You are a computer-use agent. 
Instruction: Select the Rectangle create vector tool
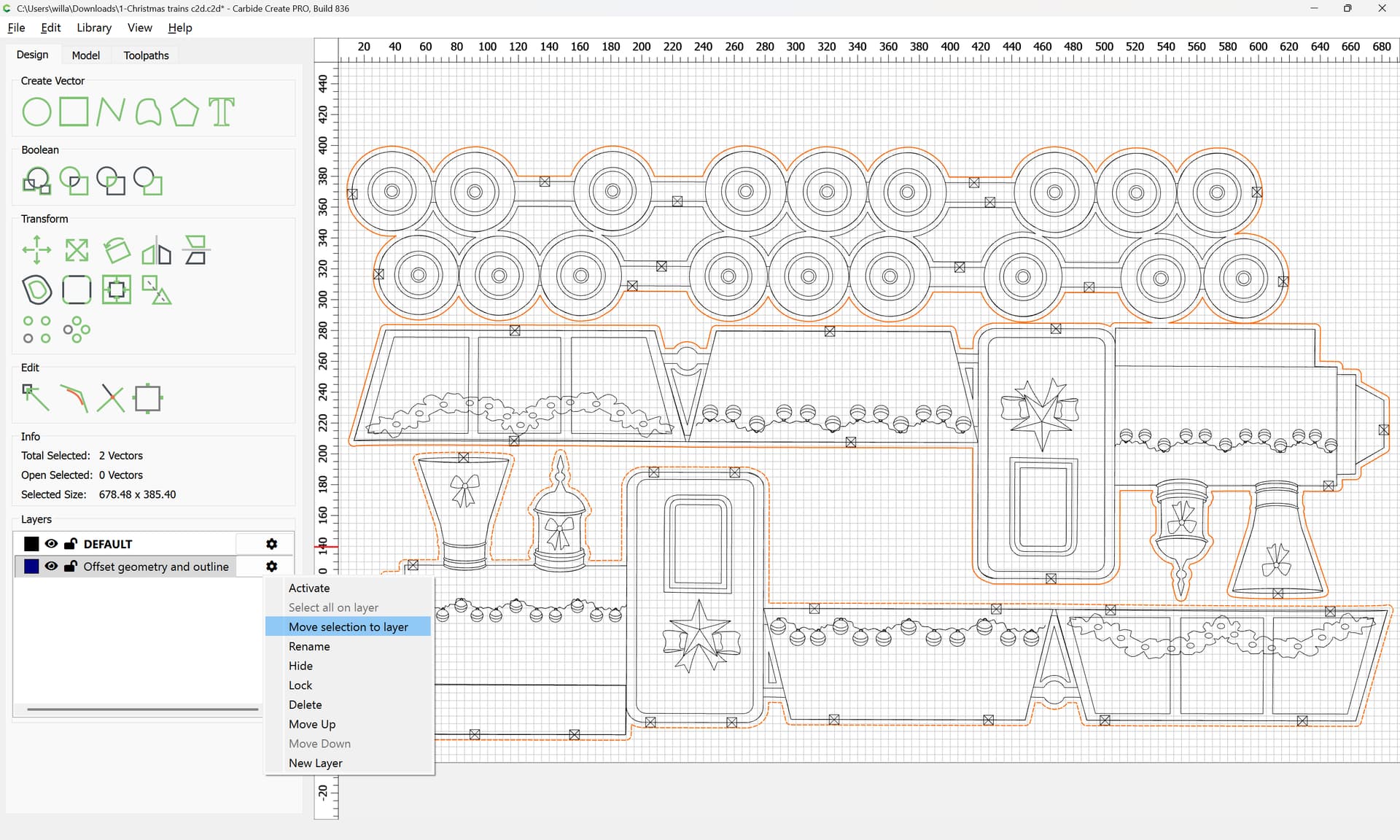pos(74,112)
